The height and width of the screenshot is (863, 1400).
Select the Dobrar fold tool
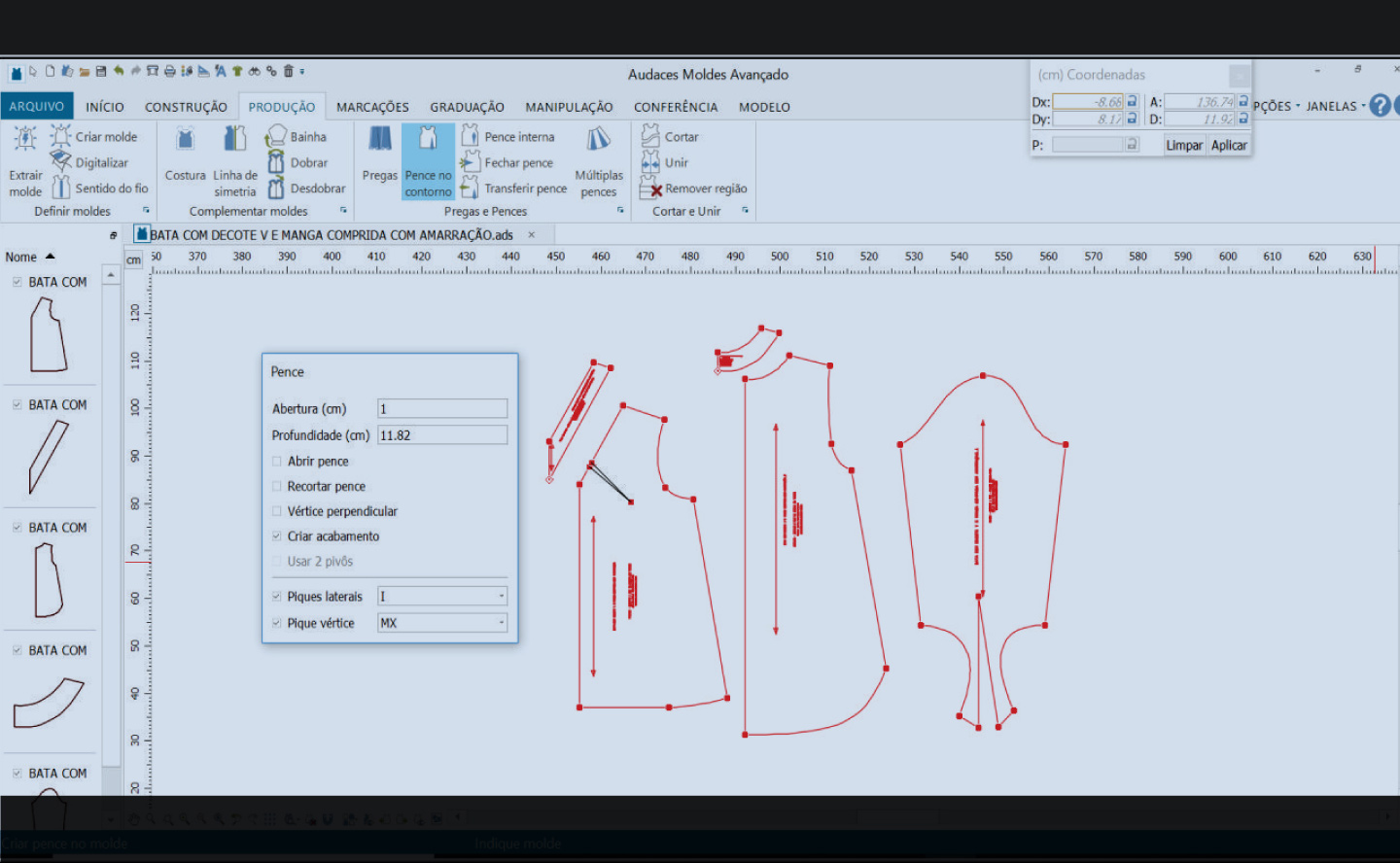297,162
